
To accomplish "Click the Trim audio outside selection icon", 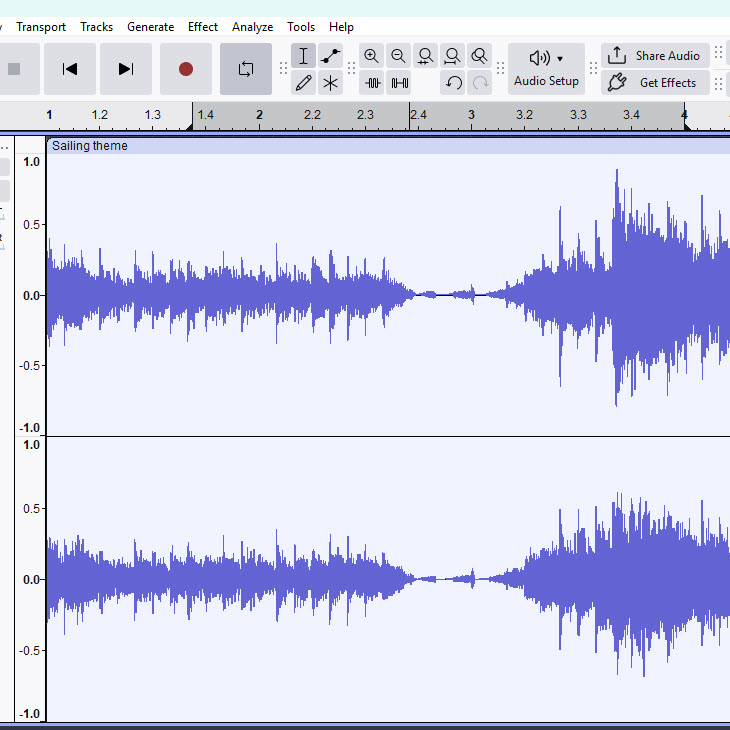I will click(x=373, y=83).
